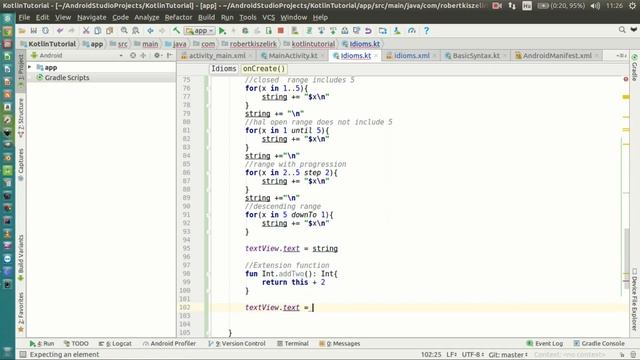Open the VCS menu
Image resolution: width=640 pixels, height=360 pixels.
pyautogui.click(x=268, y=18)
